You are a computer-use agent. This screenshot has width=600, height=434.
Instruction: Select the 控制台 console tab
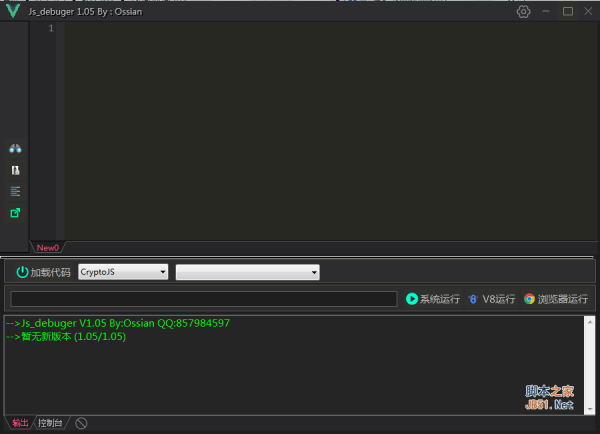pyautogui.click(x=50, y=423)
